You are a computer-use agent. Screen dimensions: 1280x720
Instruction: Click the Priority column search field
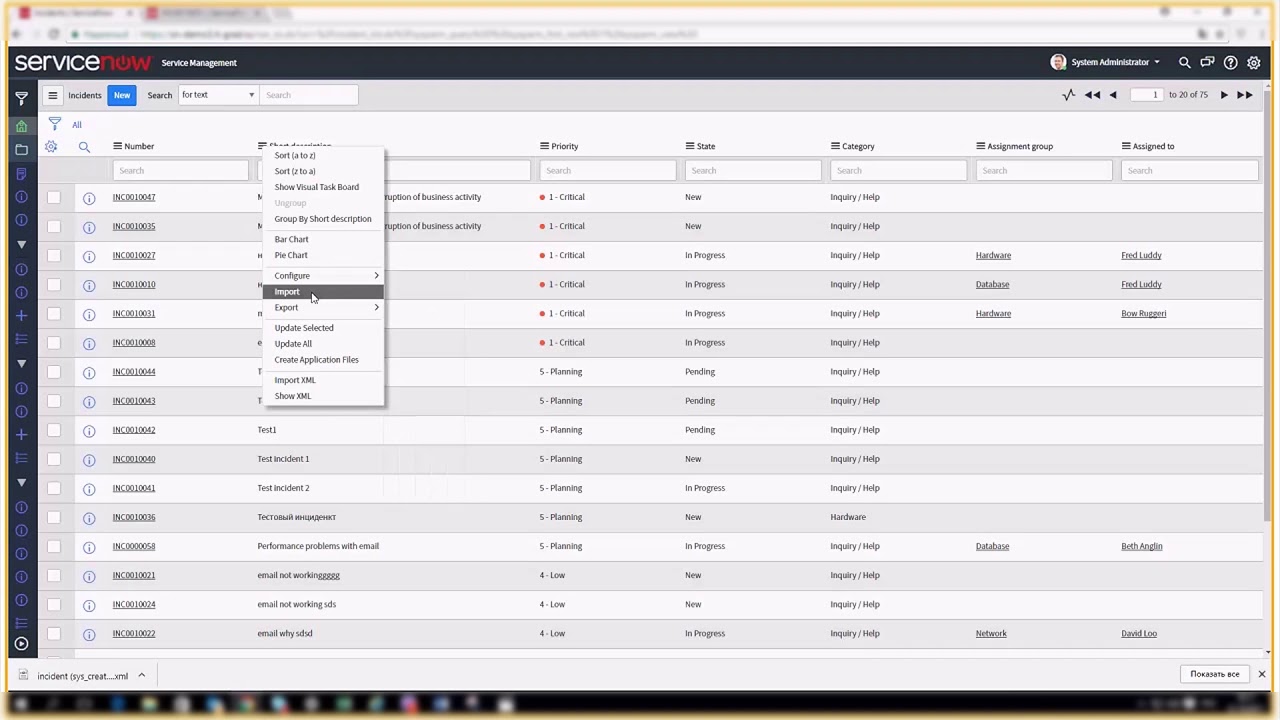point(608,171)
